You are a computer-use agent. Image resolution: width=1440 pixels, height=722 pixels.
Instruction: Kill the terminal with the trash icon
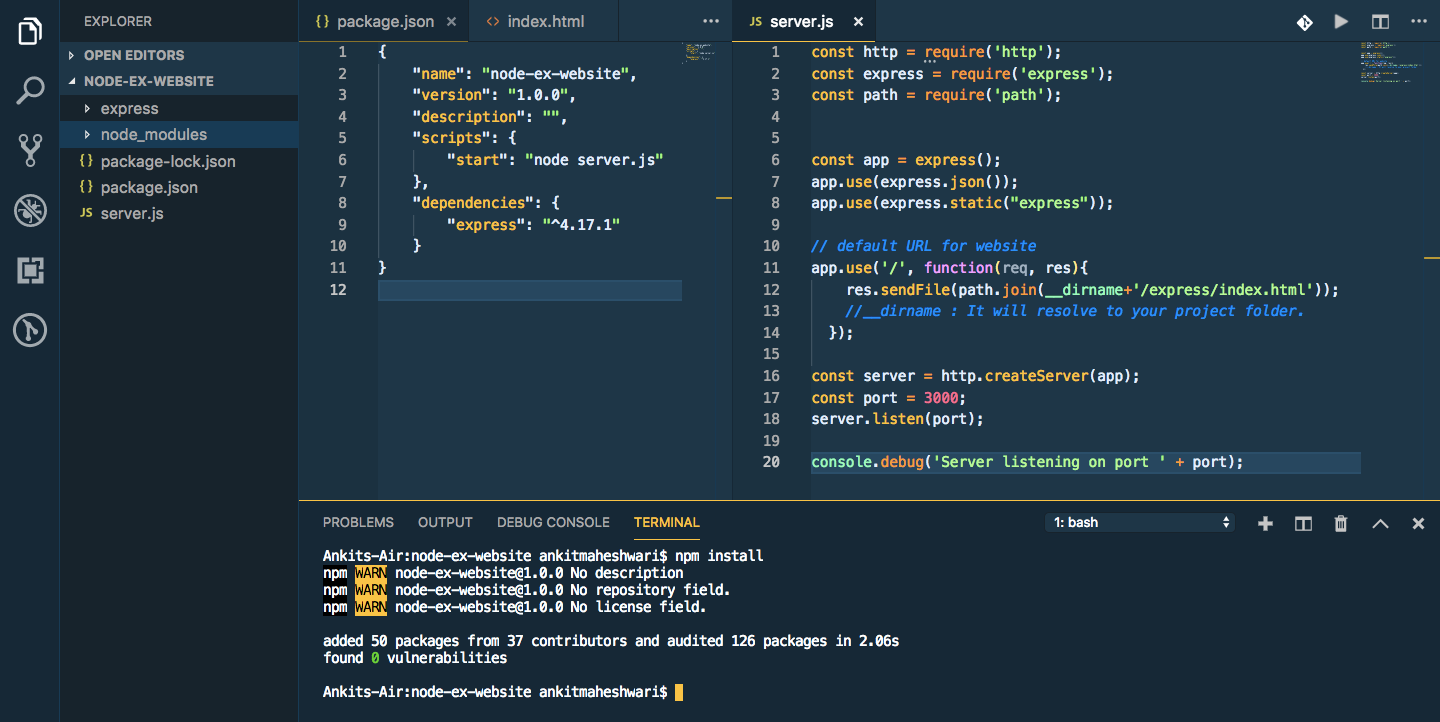click(x=1340, y=523)
